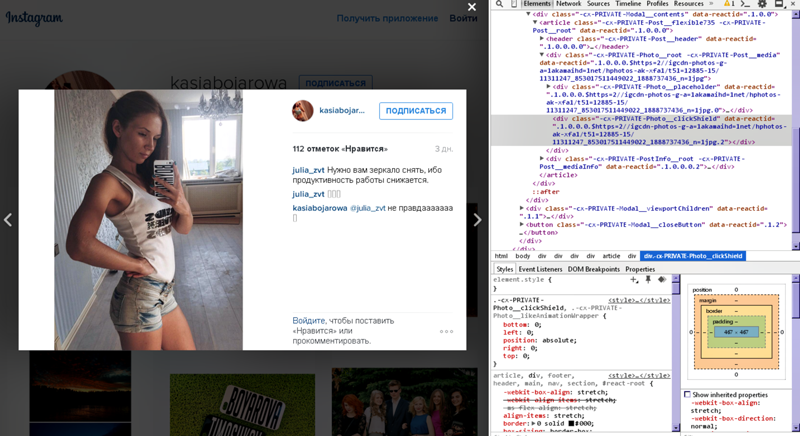Click the green padding box in metrics
Screen dimensions: 800x436
tap(736, 332)
